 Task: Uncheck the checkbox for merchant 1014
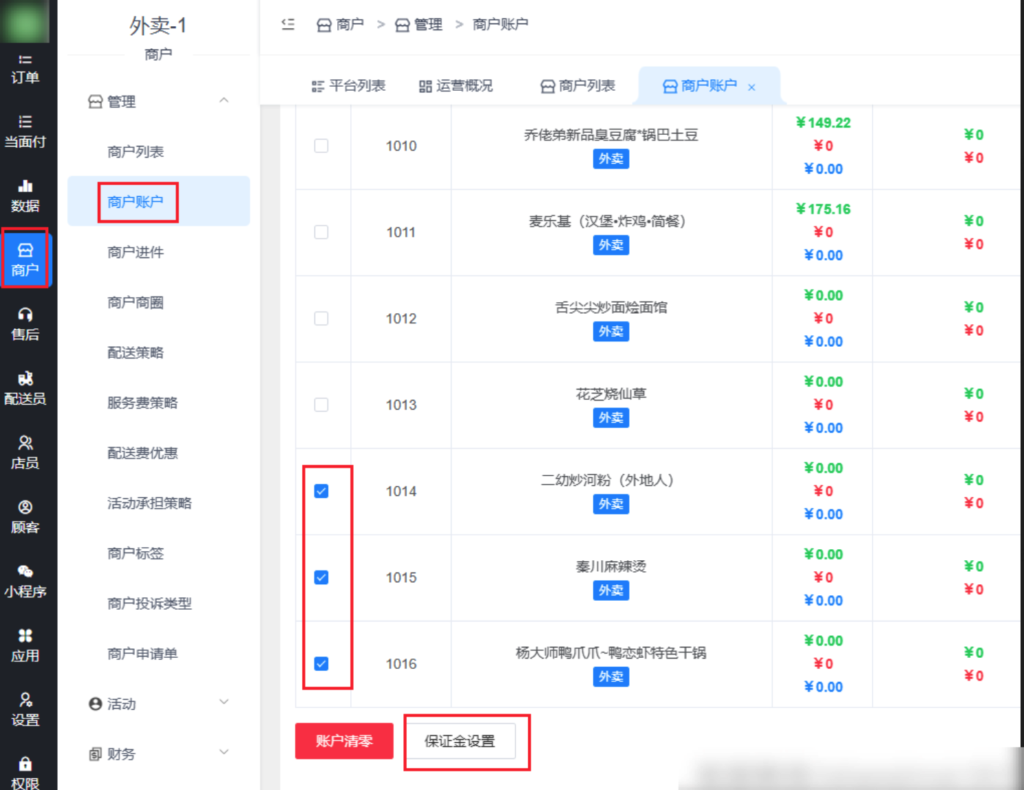pyautogui.click(x=321, y=491)
